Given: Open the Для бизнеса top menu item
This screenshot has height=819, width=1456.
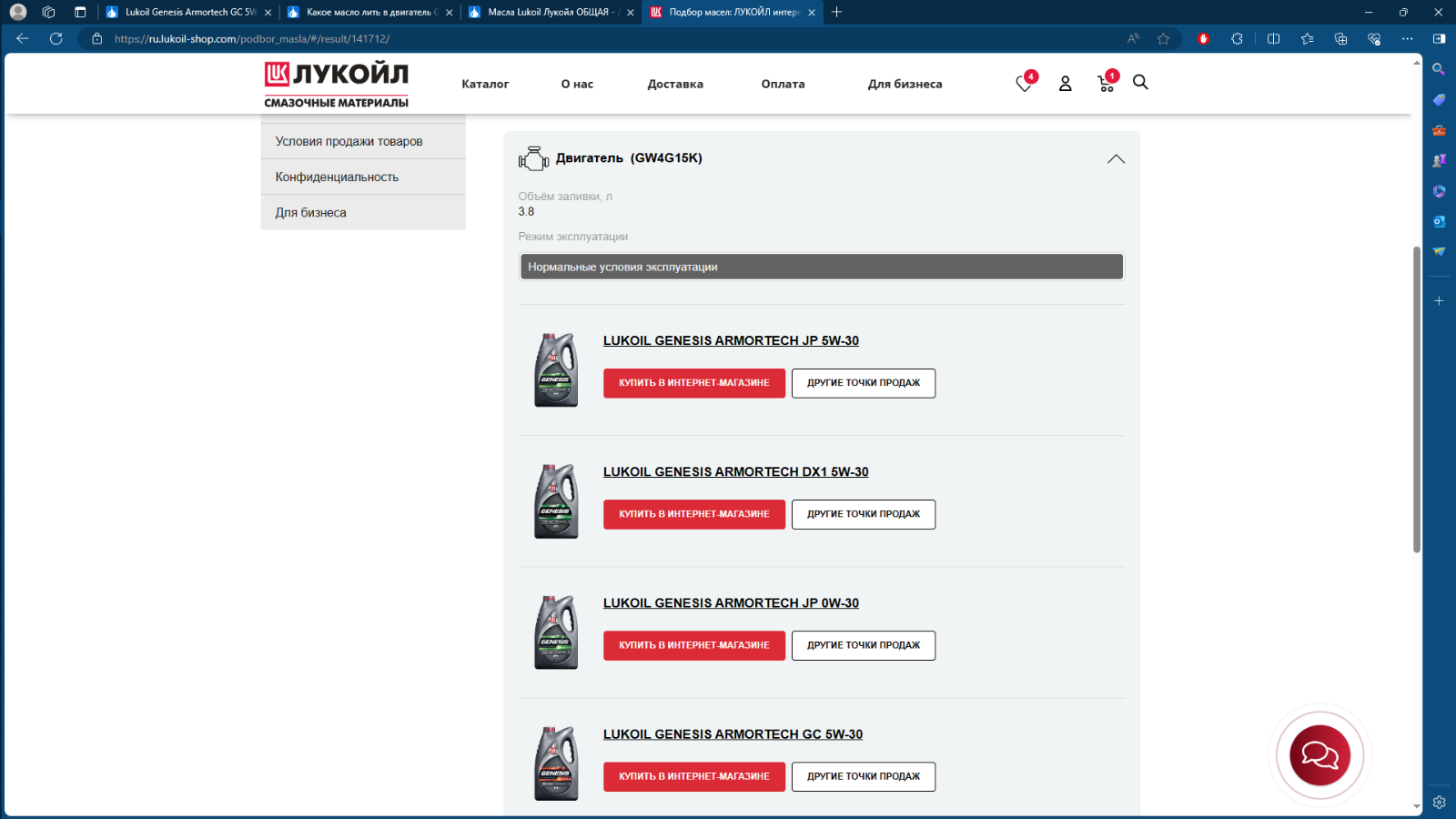Looking at the screenshot, I should pos(905,84).
